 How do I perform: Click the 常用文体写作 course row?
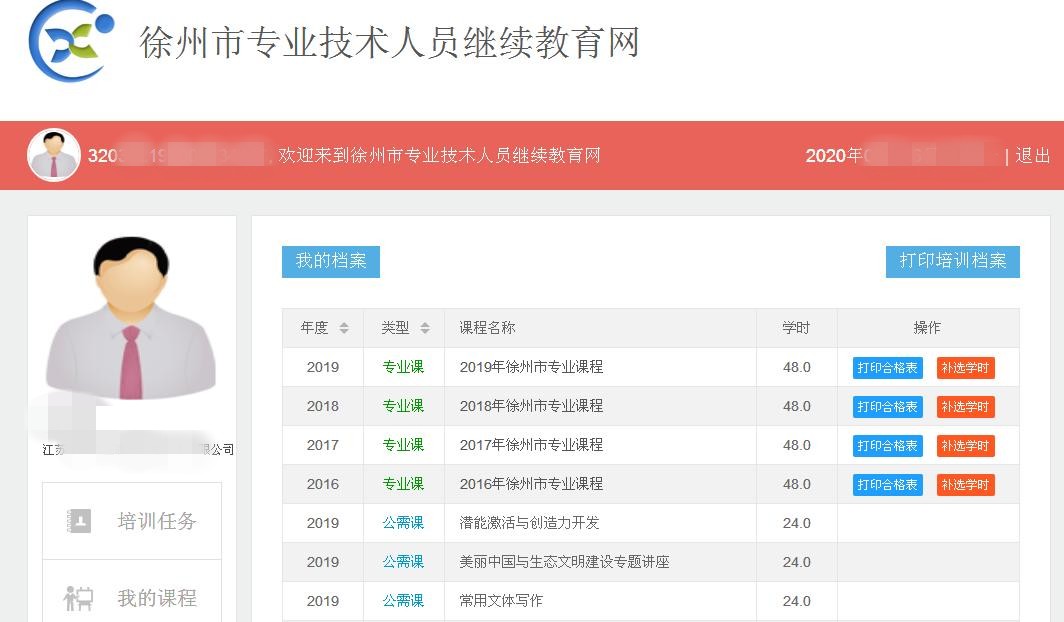(501, 601)
